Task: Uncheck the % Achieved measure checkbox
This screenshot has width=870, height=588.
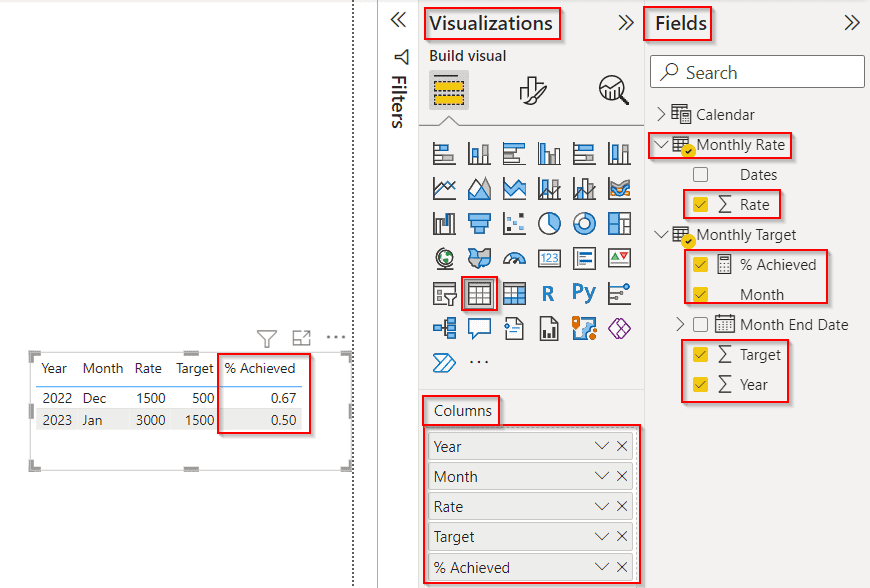Action: (700, 265)
